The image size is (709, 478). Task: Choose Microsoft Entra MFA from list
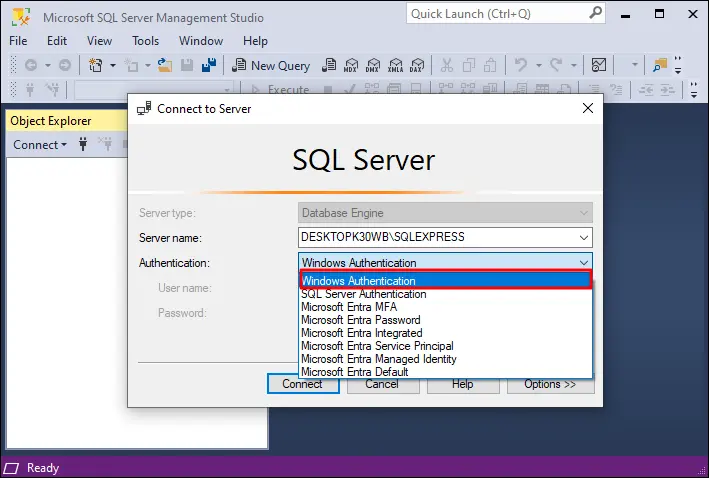click(x=348, y=307)
